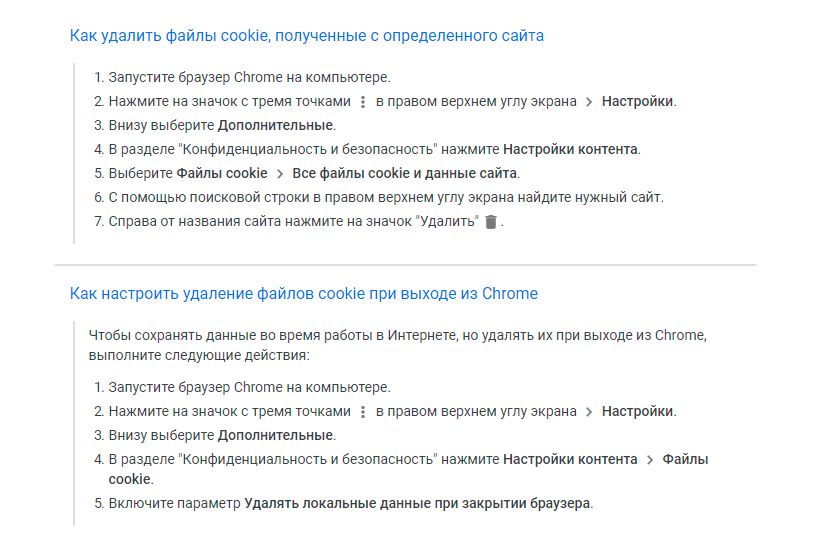The image size is (815, 545).
Task: Click bold "Настройки" in first section step 2
Action: [638, 102]
